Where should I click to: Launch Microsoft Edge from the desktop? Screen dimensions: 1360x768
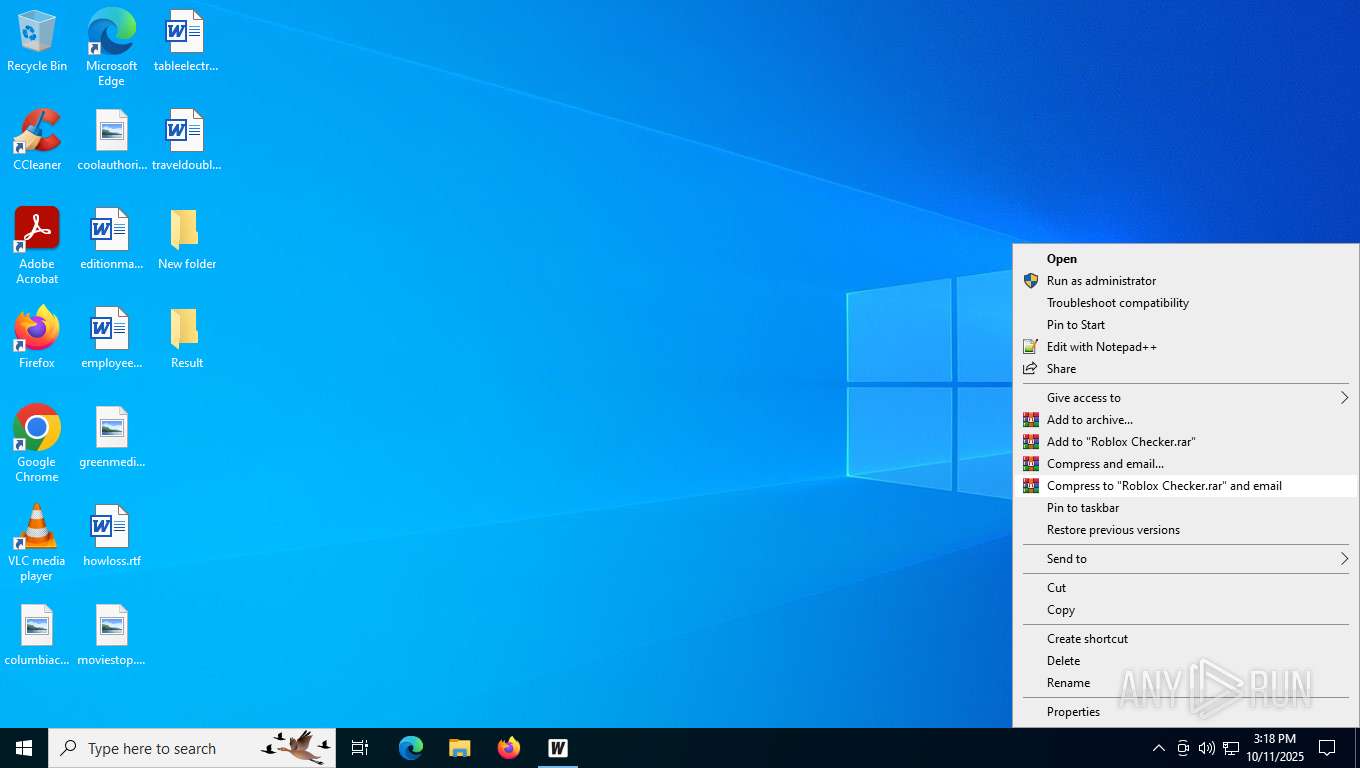[111, 48]
